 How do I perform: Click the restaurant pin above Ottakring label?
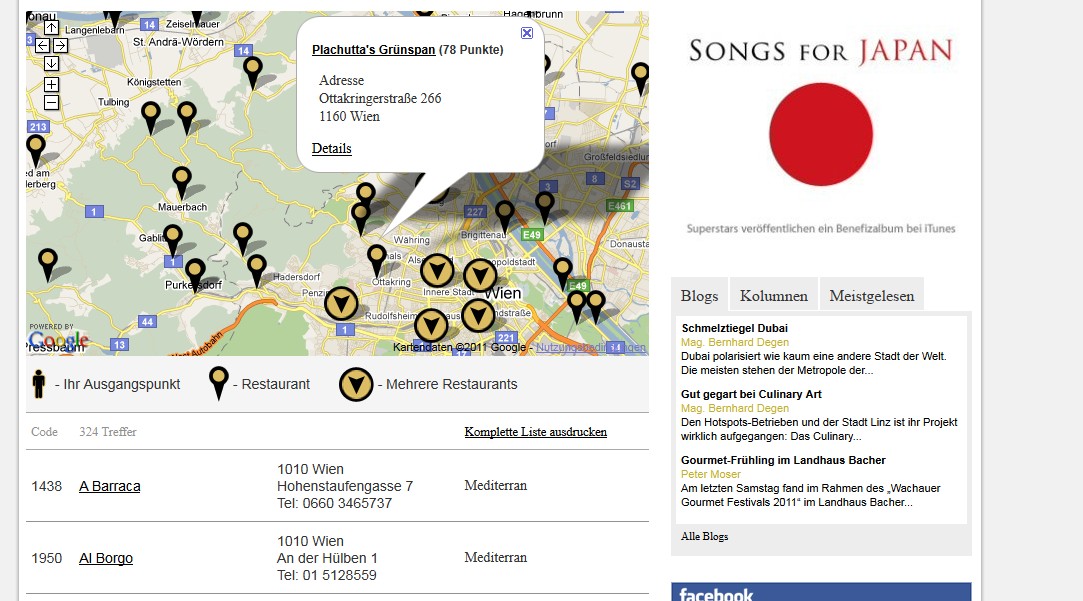pyautogui.click(x=376, y=257)
